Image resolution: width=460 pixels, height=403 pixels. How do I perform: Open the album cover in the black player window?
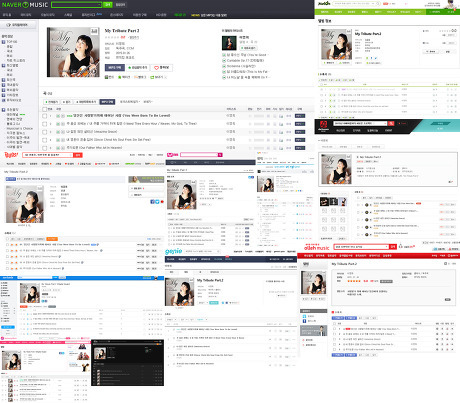click(x=100, y=353)
